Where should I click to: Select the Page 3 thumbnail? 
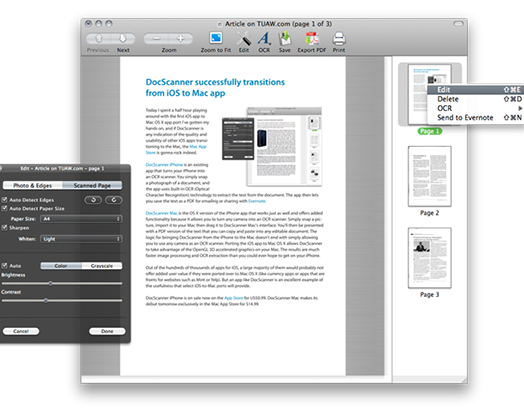429,258
